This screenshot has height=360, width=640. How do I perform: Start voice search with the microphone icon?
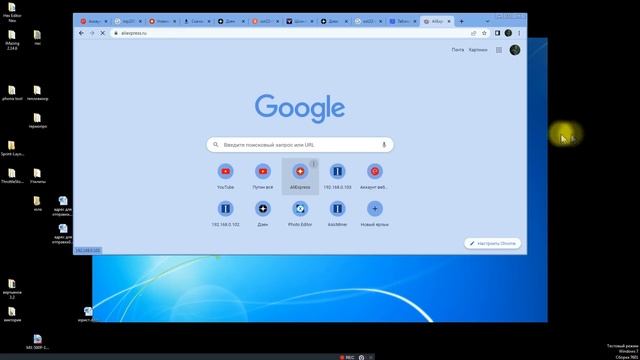(x=384, y=144)
